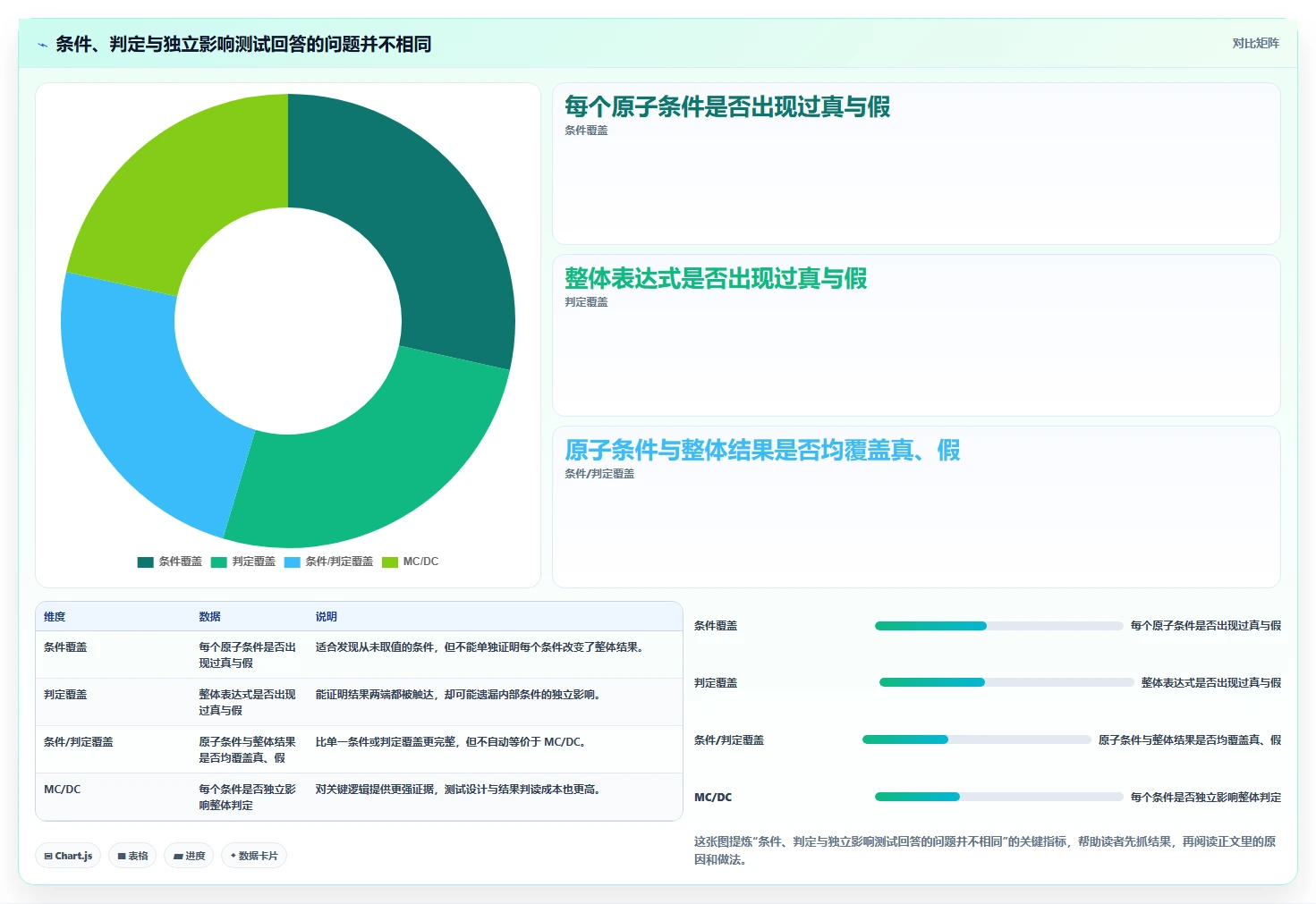Click the MC/DC label left of the progress bar
1316x904 pixels.
[x=713, y=798]
